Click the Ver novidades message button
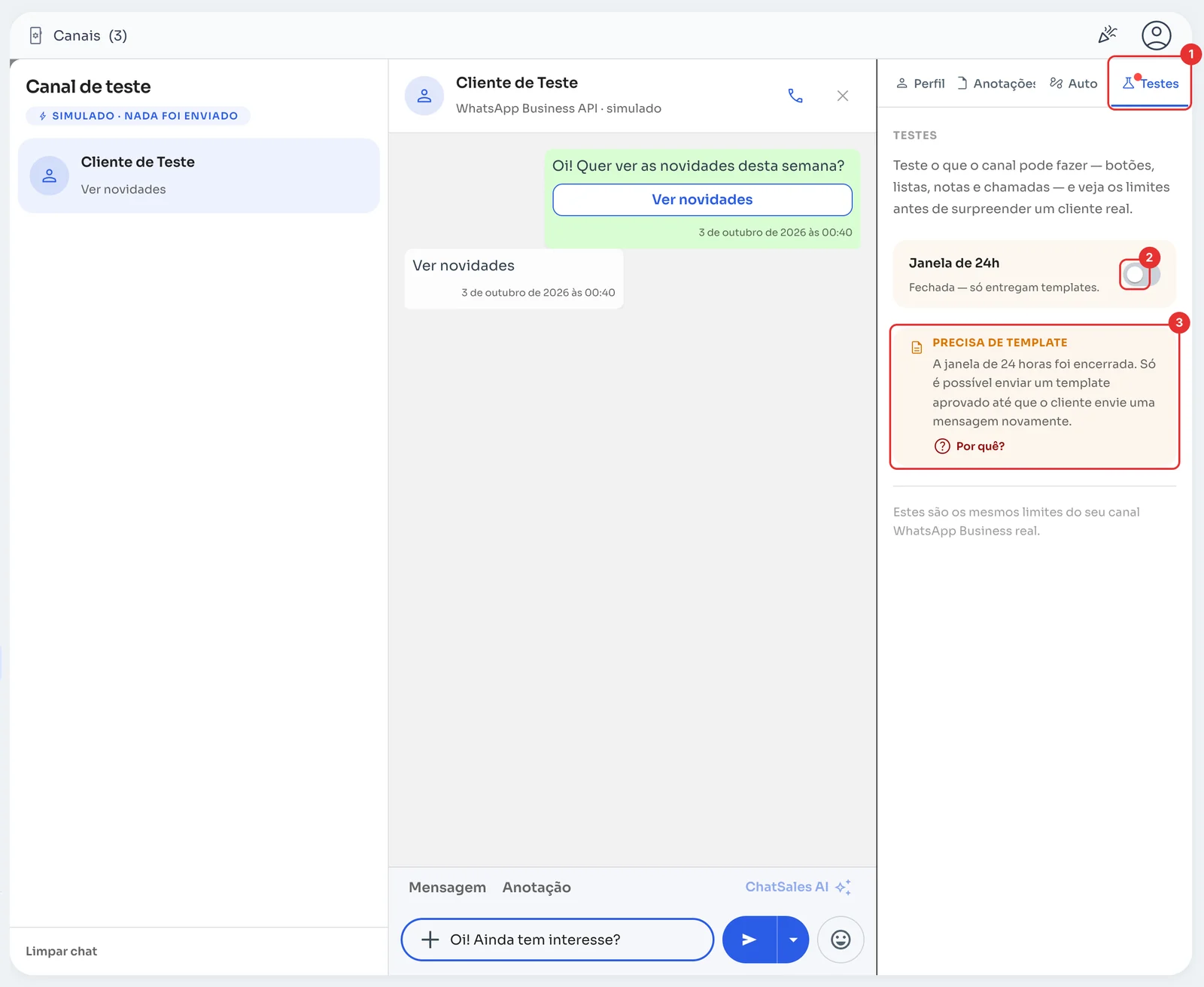1204x987 pixels. click(702, 200)
